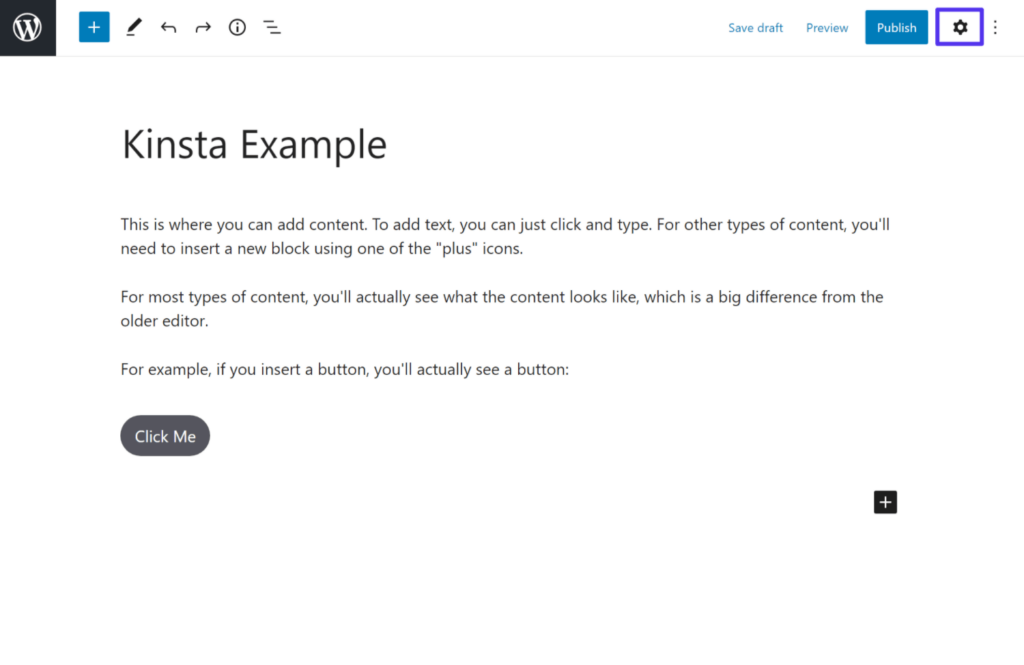Select the paragraph starting "For example, if"
1024x665 pixels.
pyautogui.click(x=344, y=370)
